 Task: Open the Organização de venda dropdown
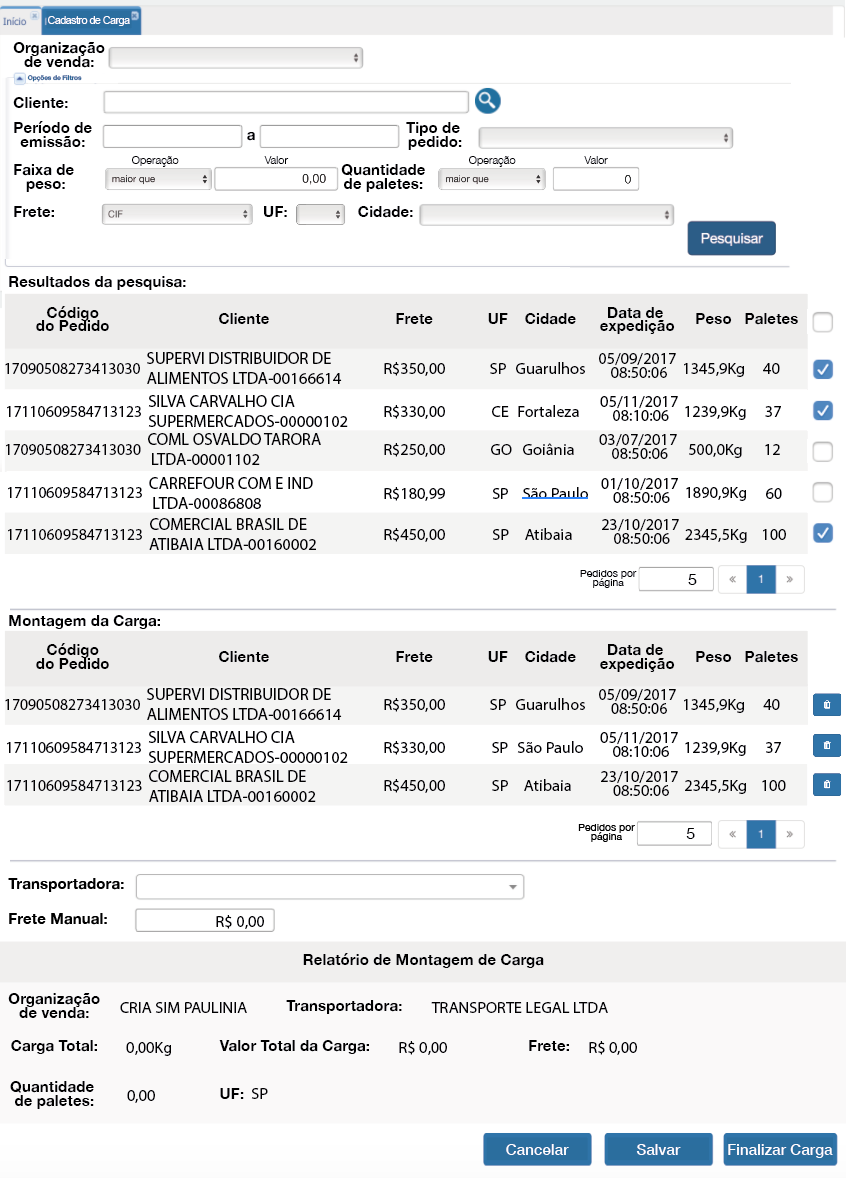click(x=236, y=58)
